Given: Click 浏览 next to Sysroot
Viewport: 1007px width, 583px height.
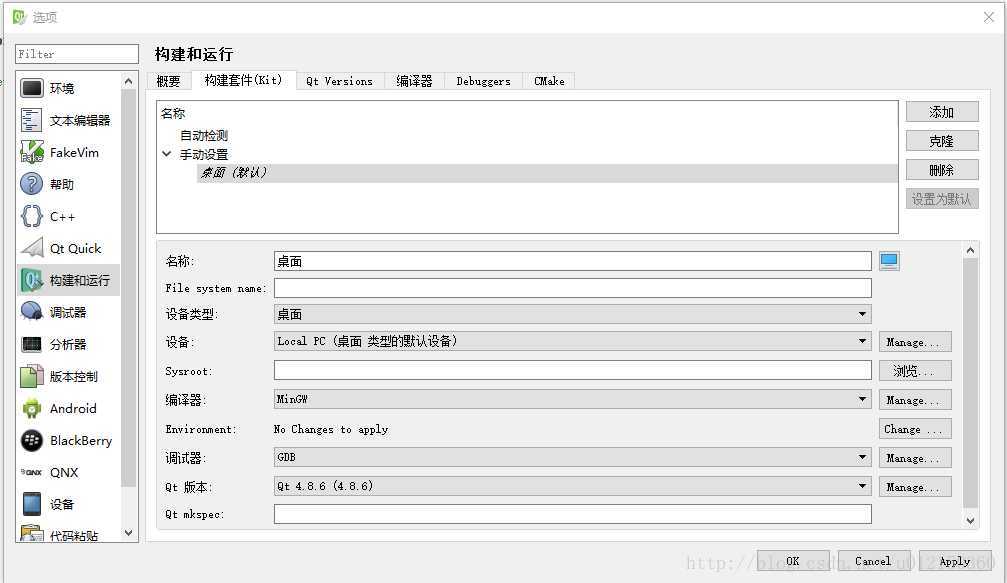Looking at the screenshot, I should click(915, 371).
